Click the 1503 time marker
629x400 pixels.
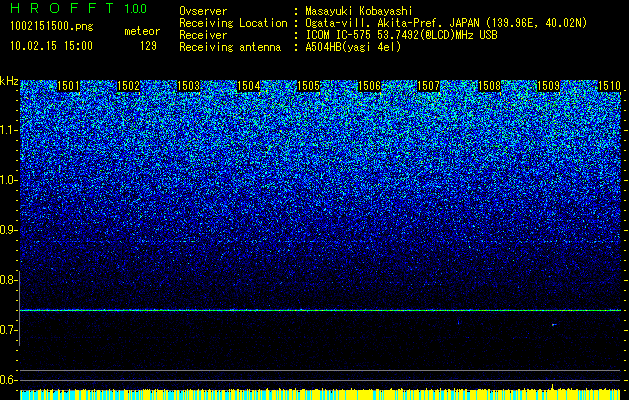point(189,86)
